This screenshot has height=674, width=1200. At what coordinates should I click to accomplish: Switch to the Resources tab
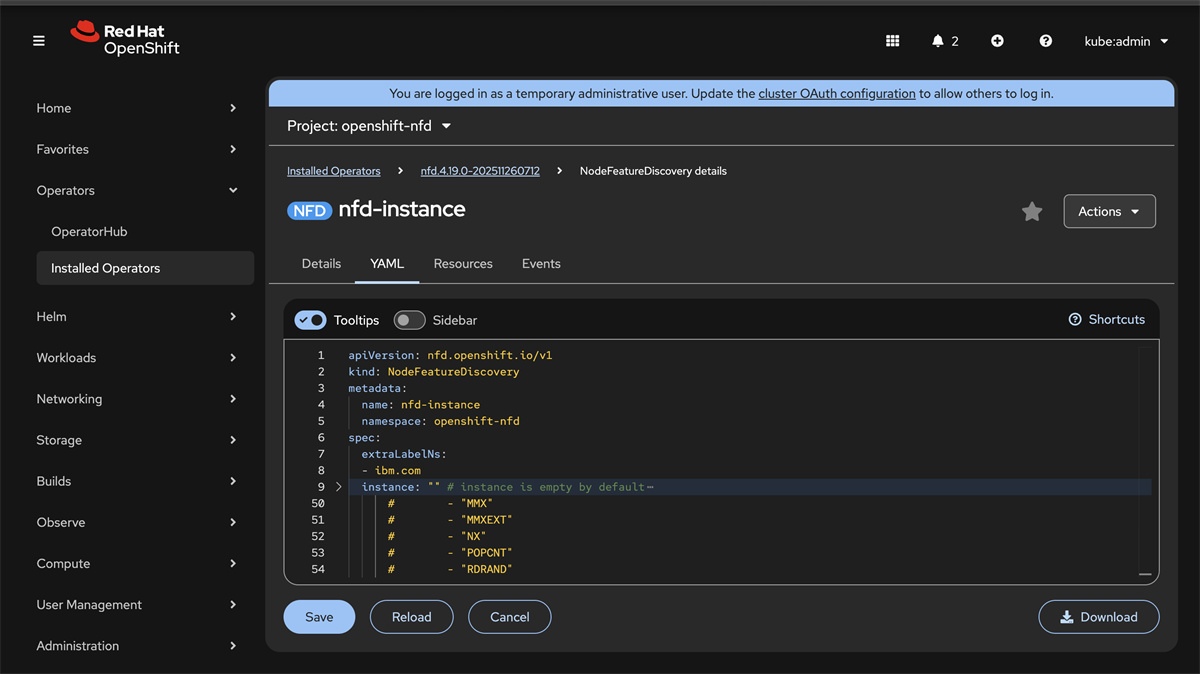click(x=463, y=264)
